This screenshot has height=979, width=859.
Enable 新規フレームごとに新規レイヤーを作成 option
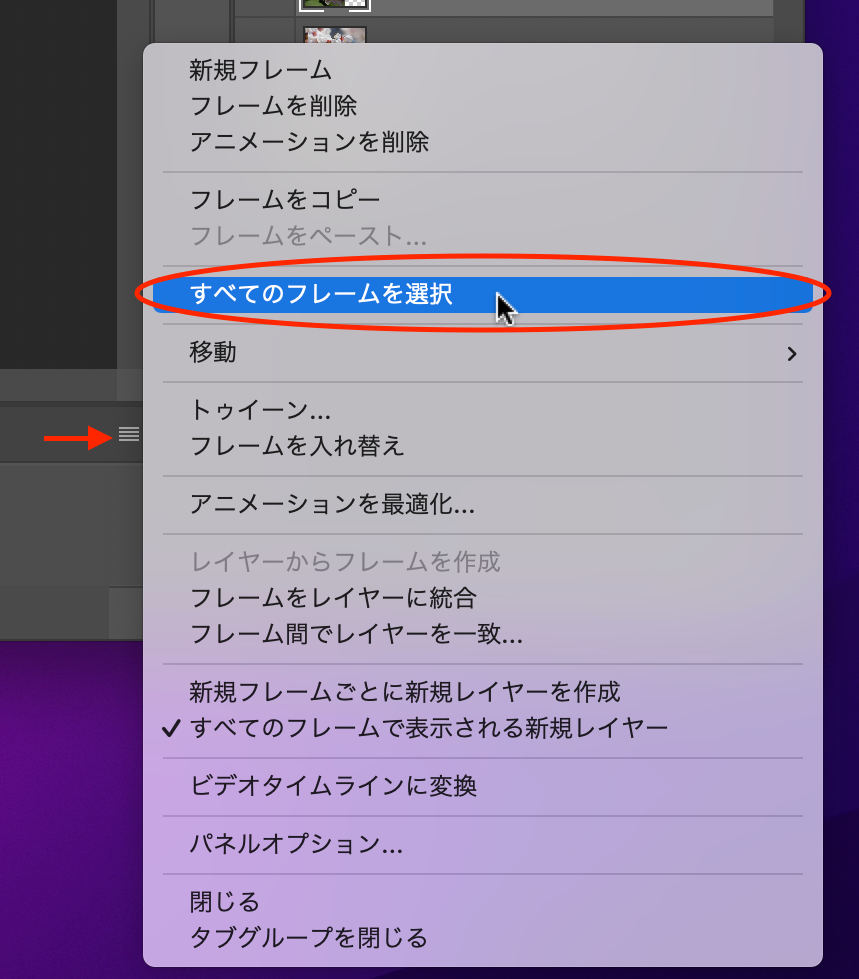[483, 692]
